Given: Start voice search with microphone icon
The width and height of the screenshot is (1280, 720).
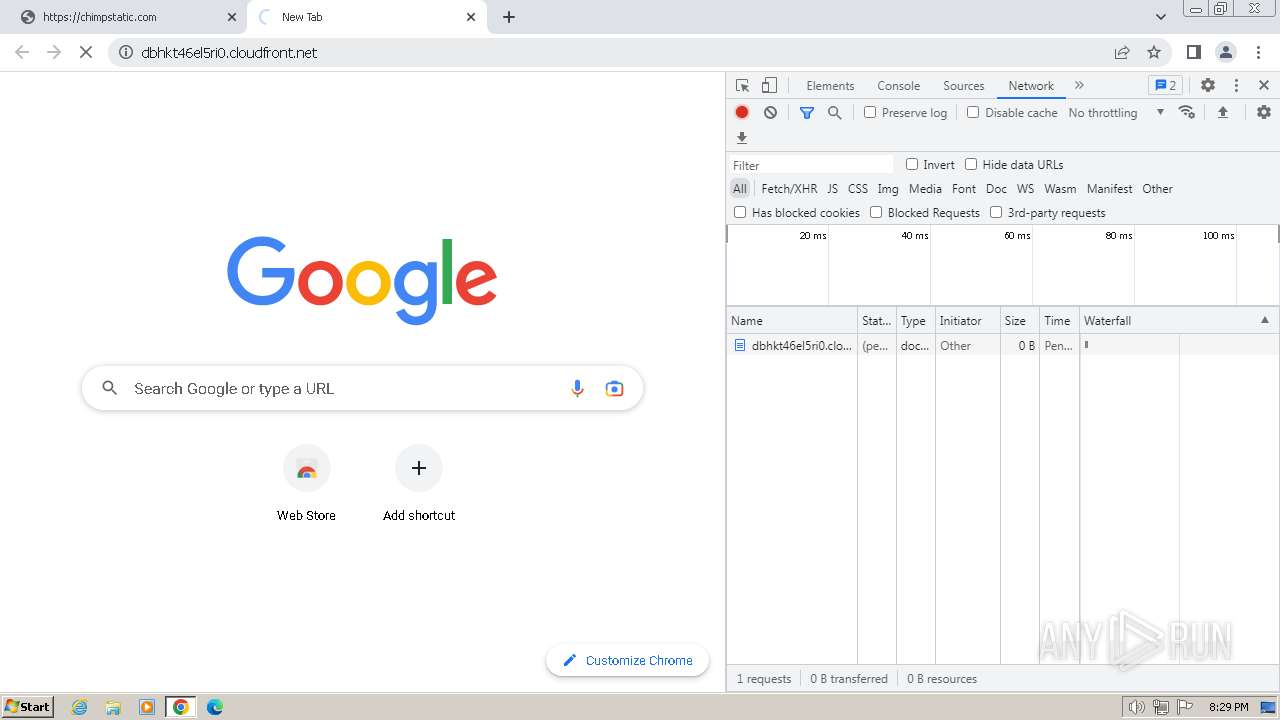Looking at the screenshot, I should (x=577, y=388).
